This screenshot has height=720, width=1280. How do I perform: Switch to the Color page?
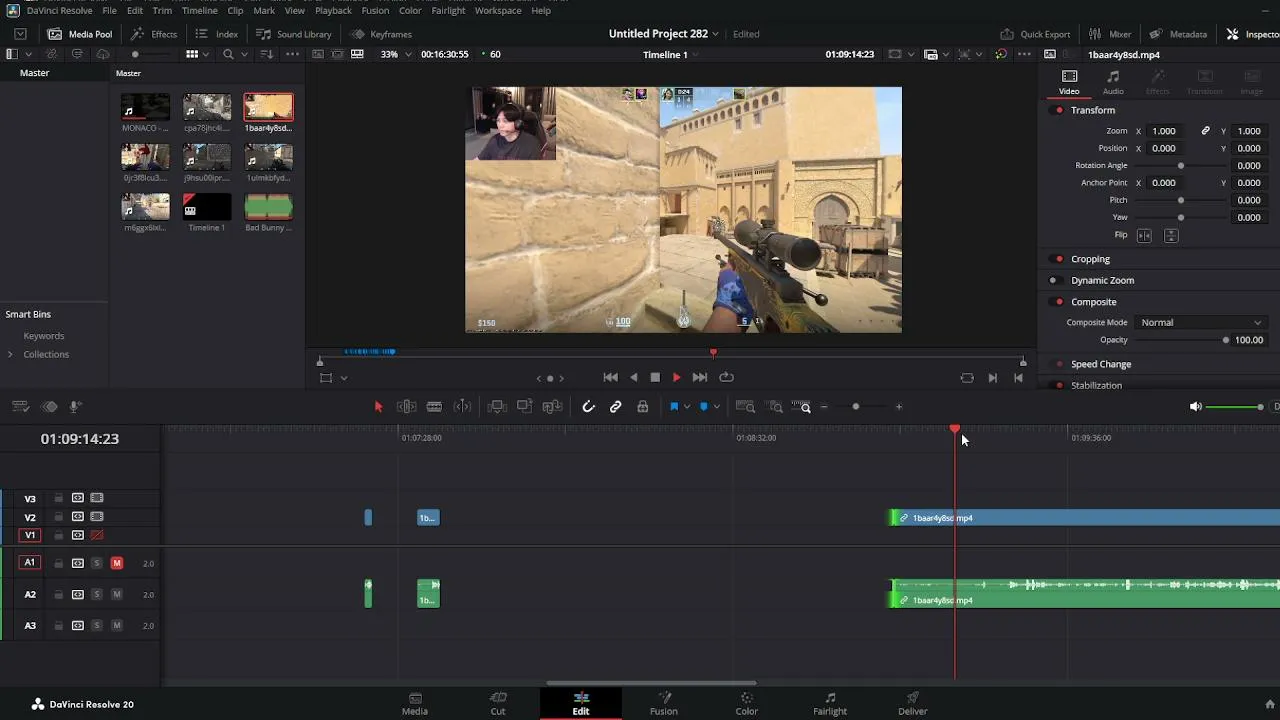coord(746,703)
